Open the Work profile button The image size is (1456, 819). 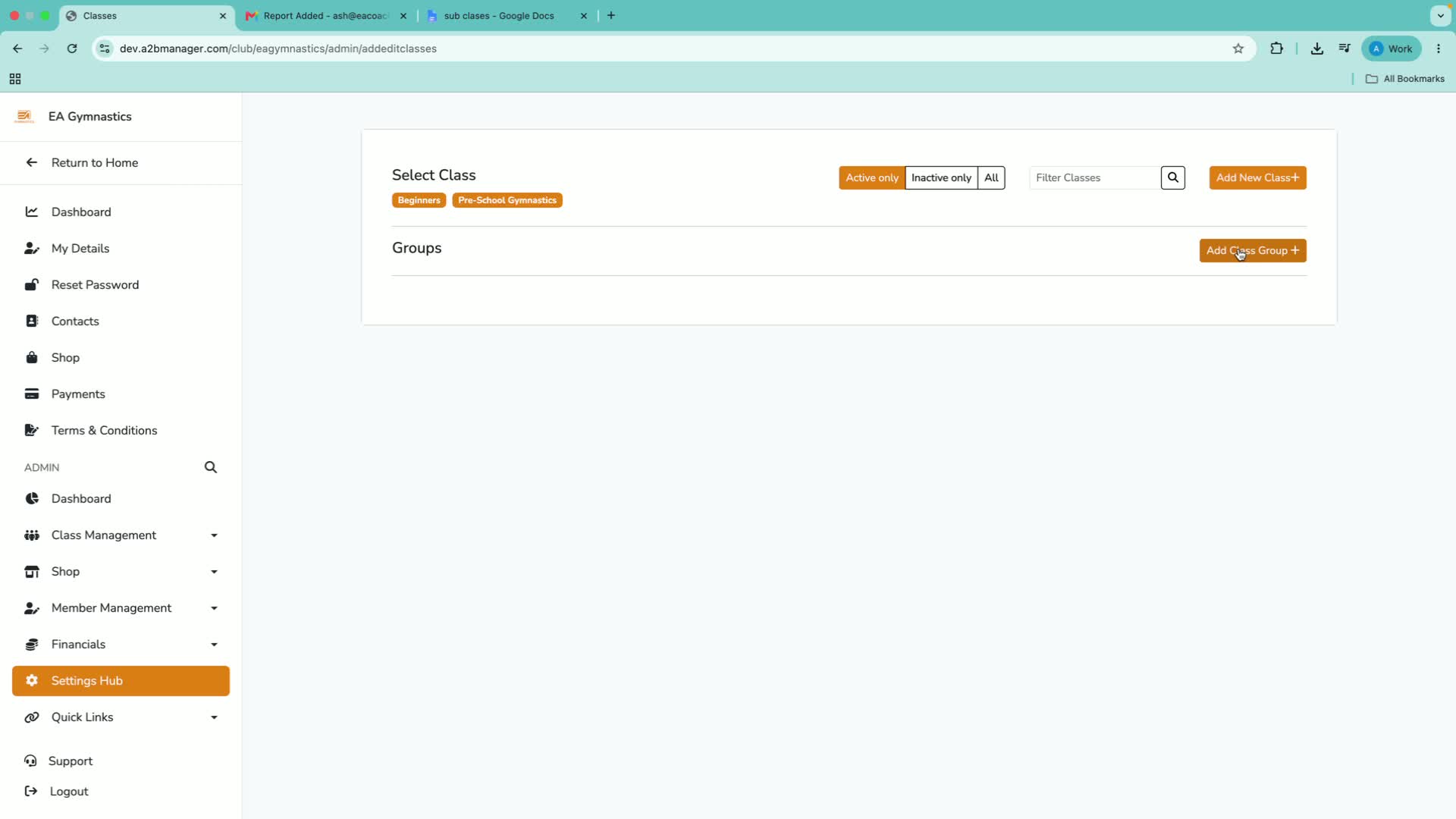pos(1392,49)
